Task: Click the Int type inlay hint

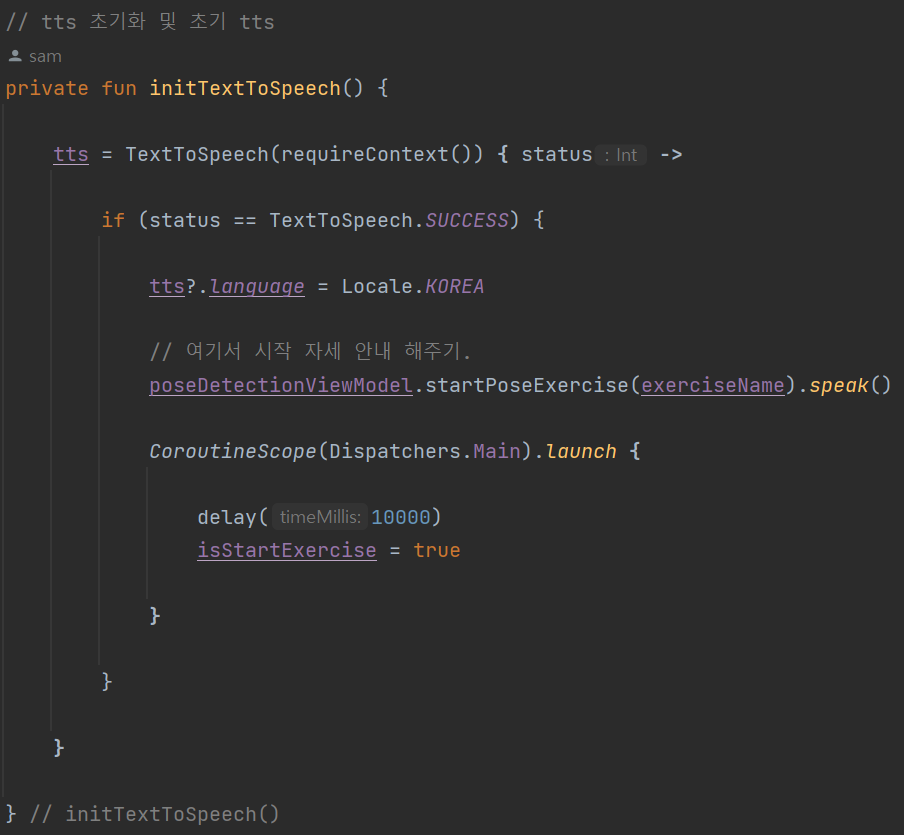Action: point(621,155)
